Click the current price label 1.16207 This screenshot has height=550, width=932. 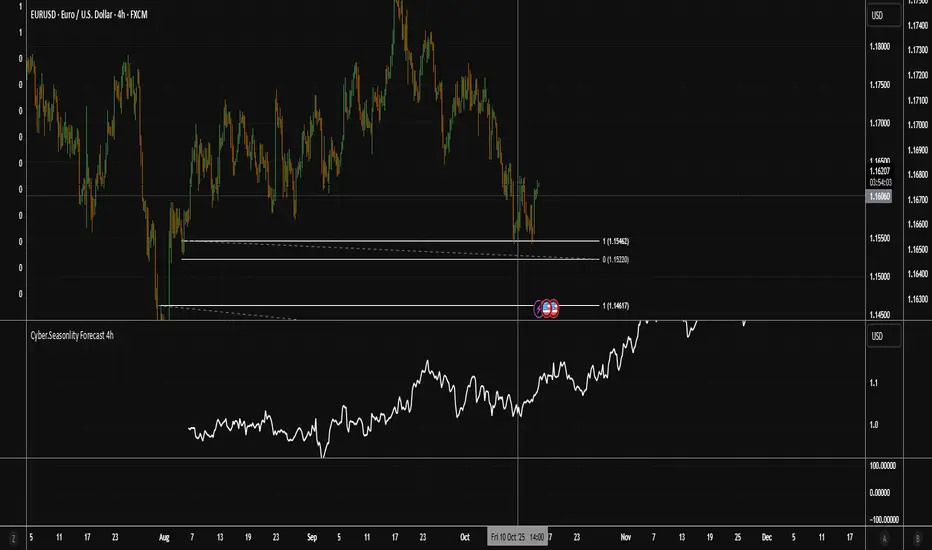(x=880, y=171)
